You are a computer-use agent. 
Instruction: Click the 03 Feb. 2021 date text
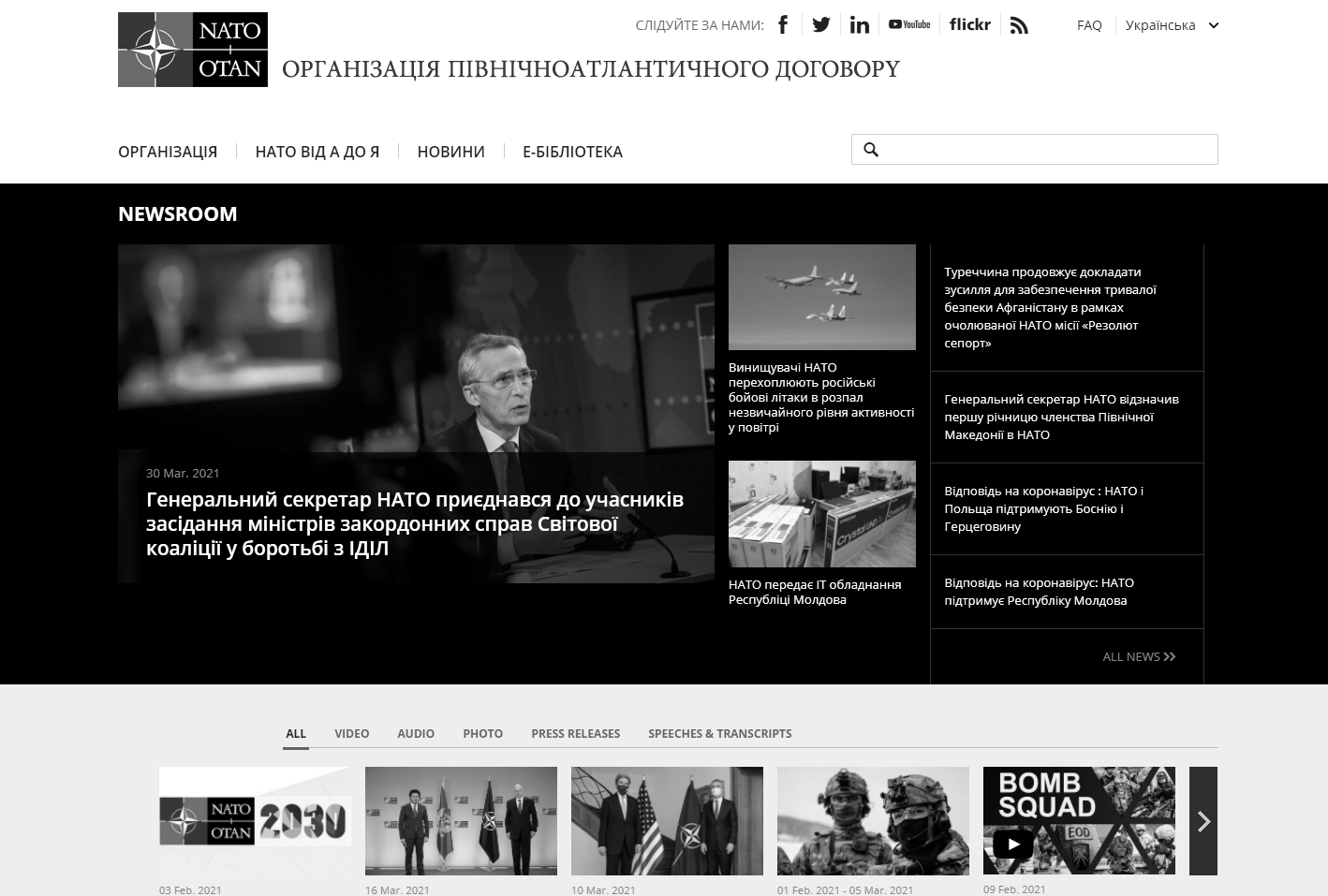190,889
